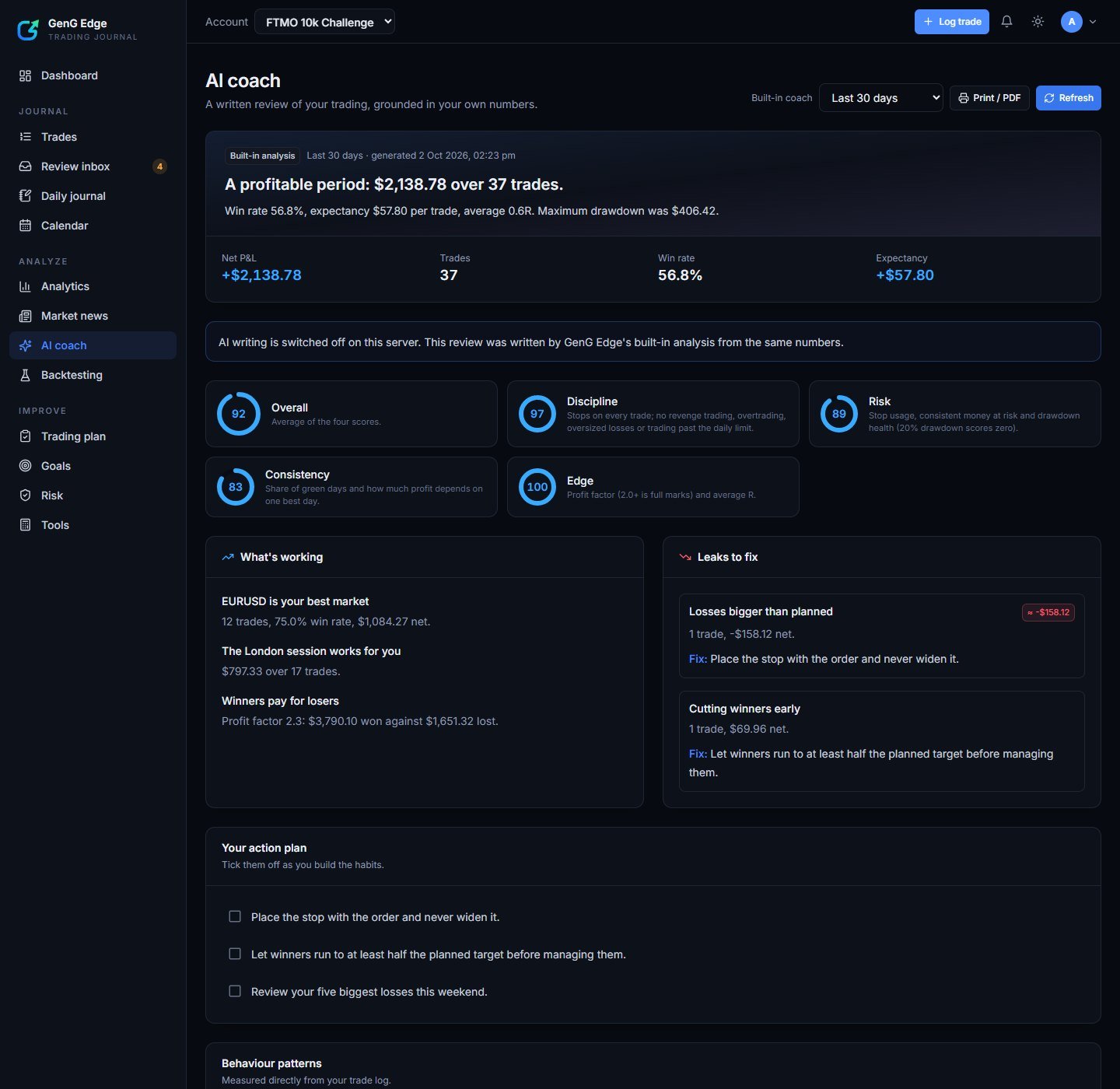The image size is (1120, 1089).
Task: Click the Trading plan clipboard icon
Action: pyautogui.click(x=25, y=436)
